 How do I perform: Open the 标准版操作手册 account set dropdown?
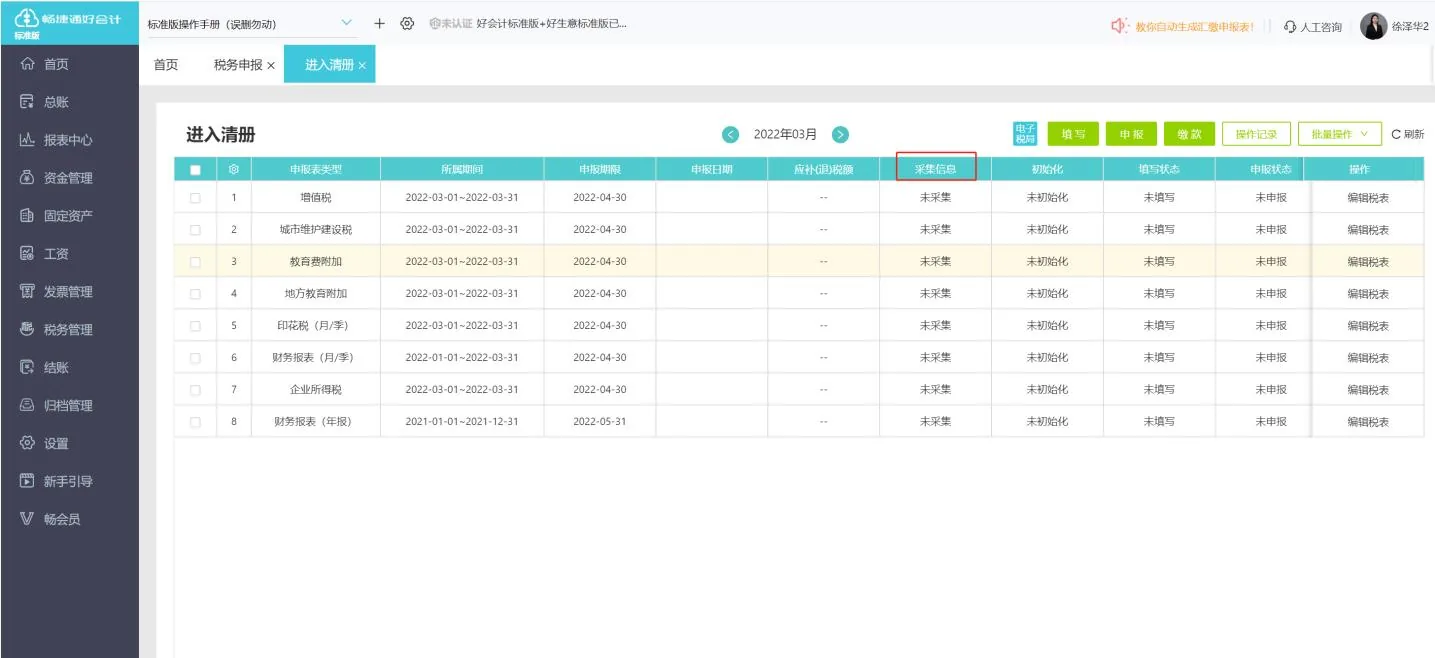(x=250, y=24)
